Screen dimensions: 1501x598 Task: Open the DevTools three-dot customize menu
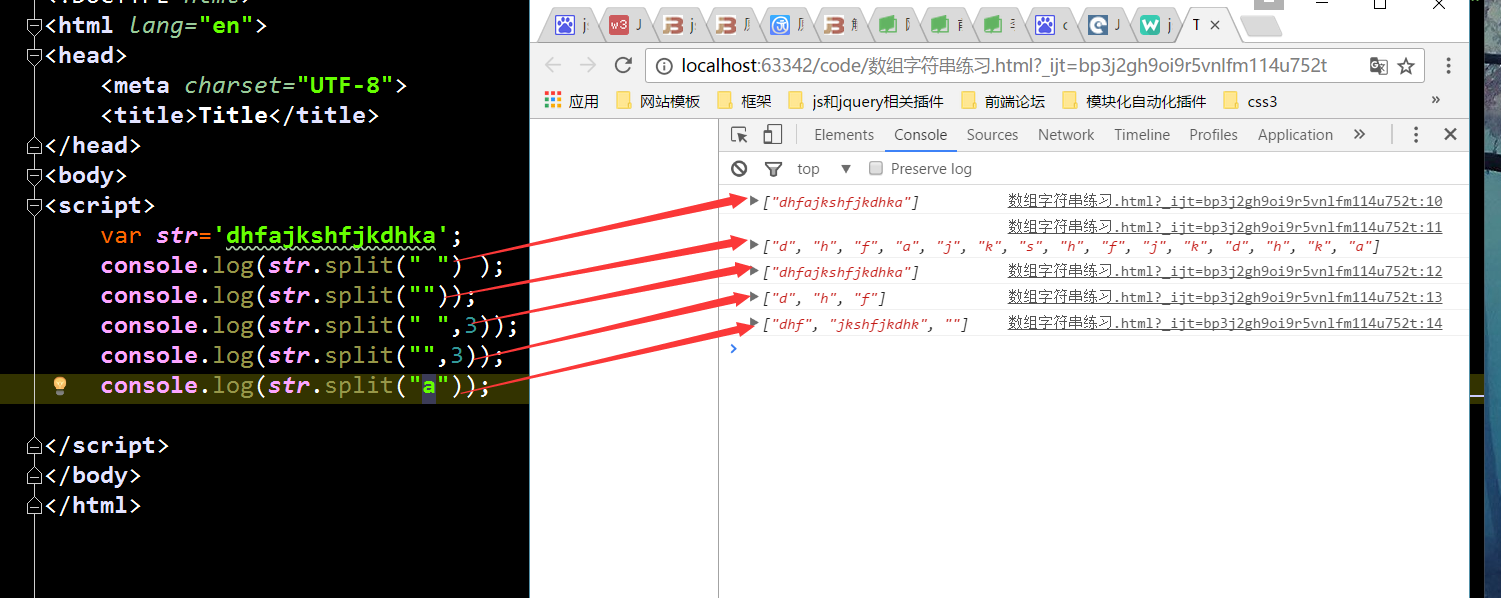[1416, 135]
